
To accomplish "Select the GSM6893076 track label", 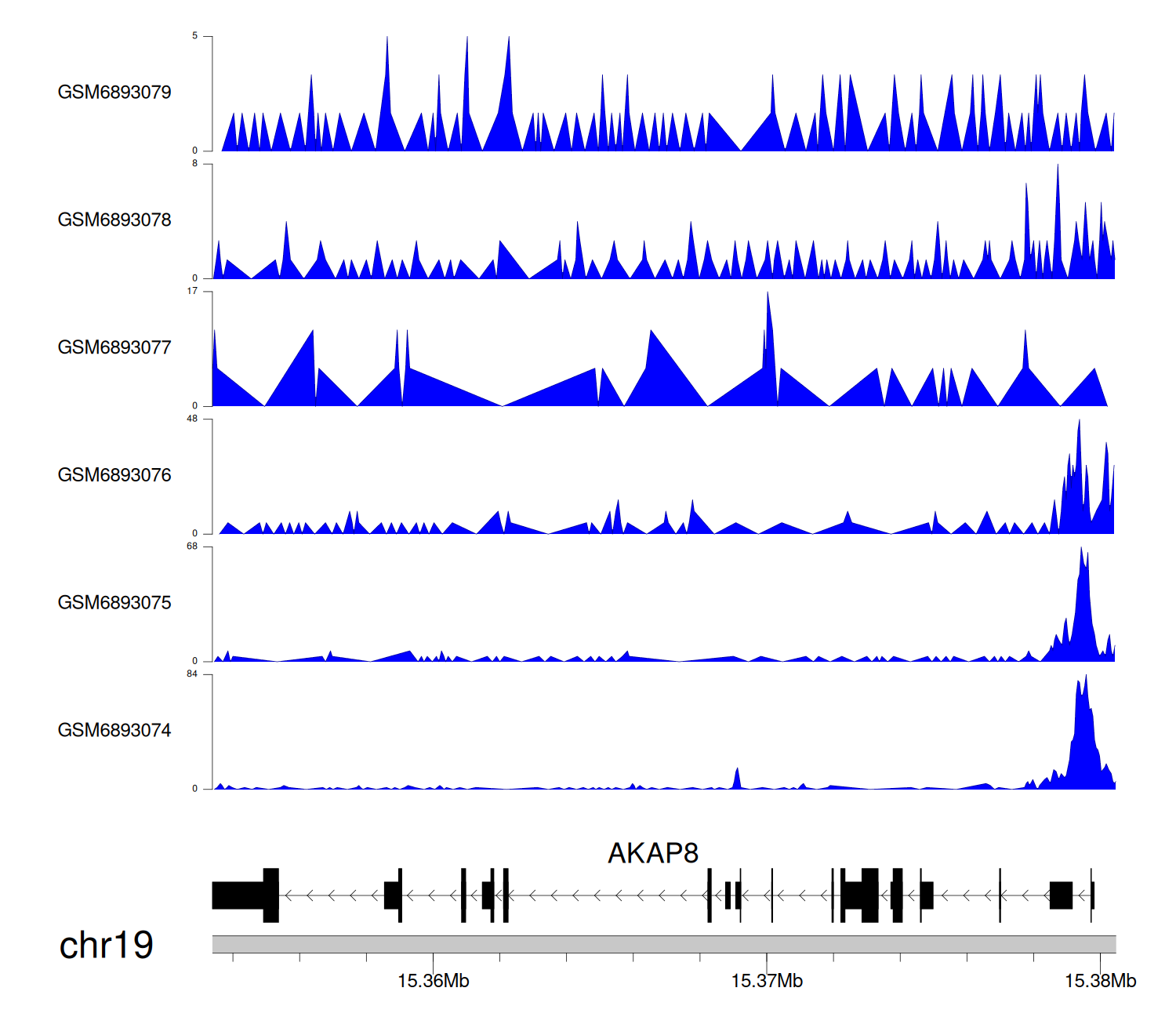I will tap(114, 475).
